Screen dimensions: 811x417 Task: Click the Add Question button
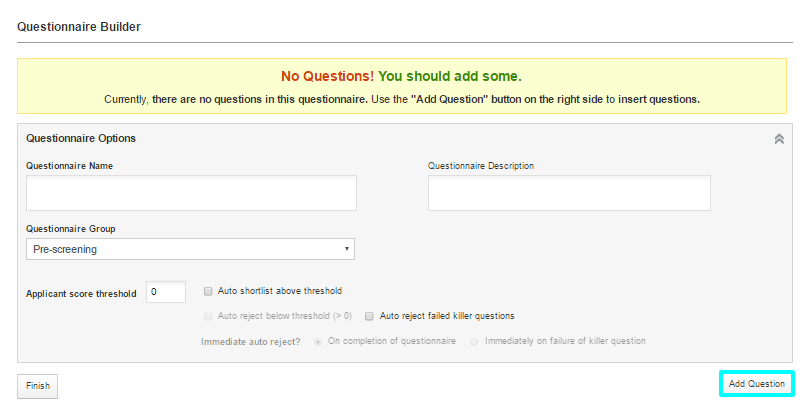pos(756,384)
